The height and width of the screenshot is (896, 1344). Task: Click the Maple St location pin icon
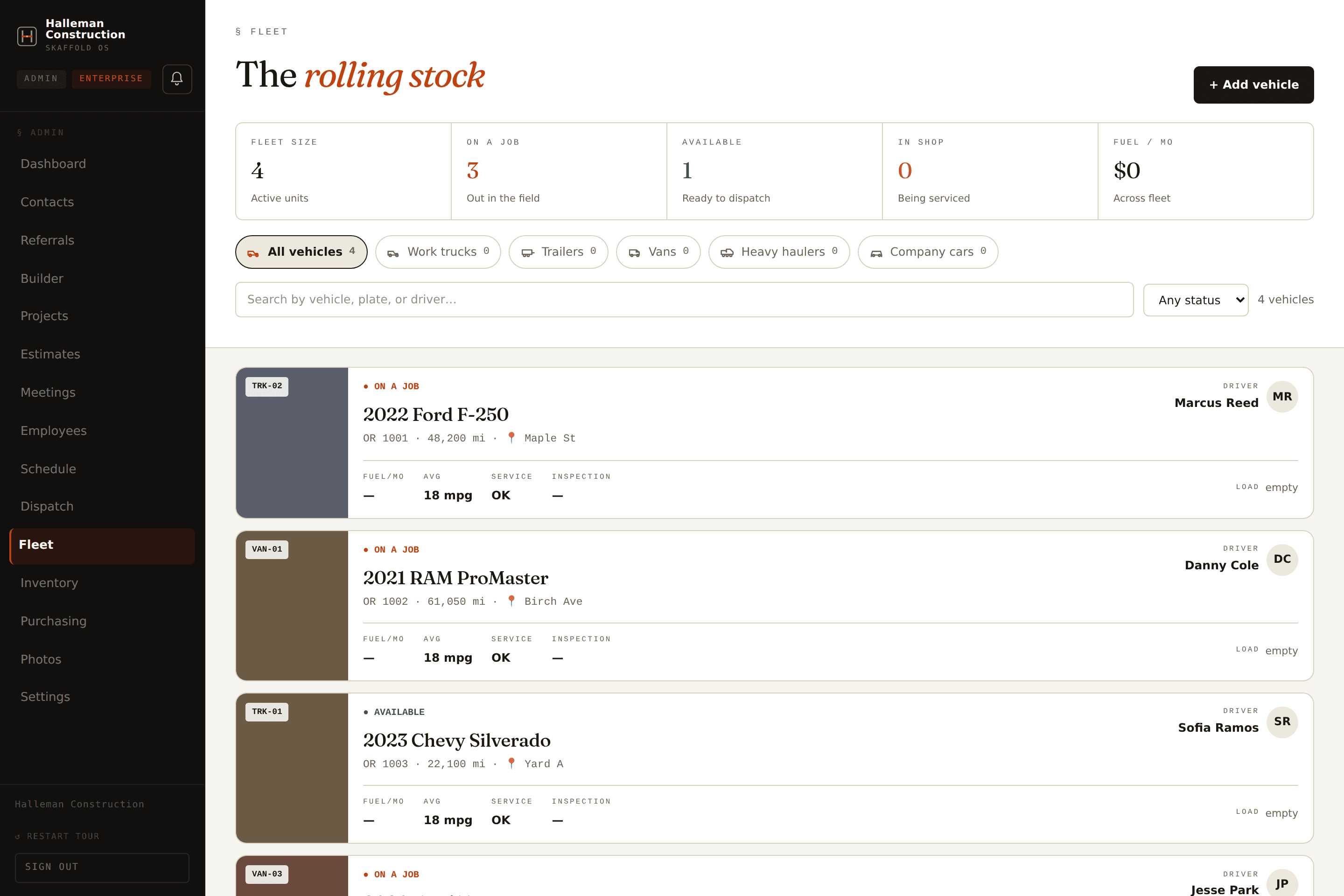511,438
